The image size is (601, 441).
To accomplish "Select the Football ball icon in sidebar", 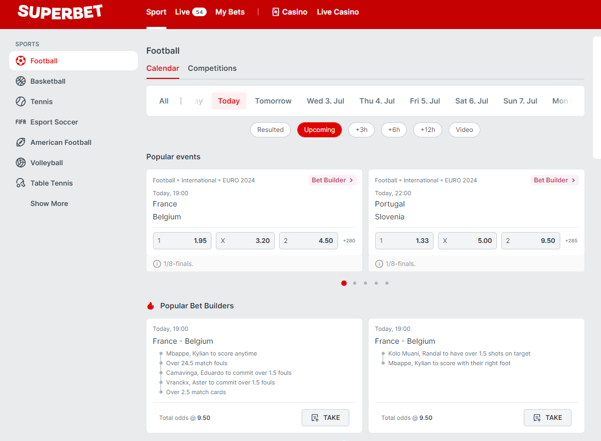I will (21, 61).
